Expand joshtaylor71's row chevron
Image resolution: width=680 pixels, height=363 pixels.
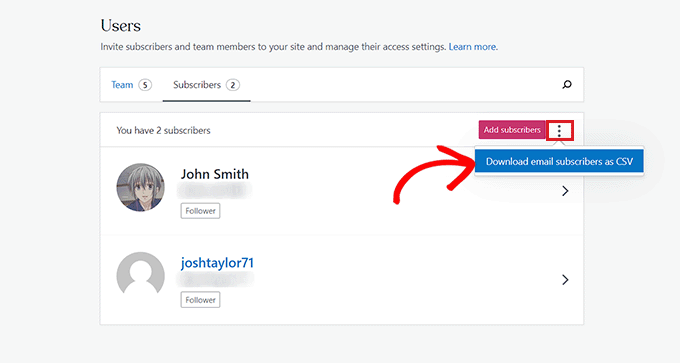565,280
